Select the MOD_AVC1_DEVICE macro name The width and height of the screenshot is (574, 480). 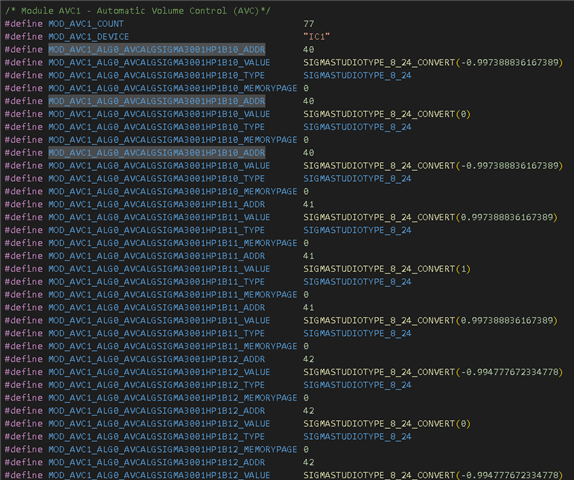coord(89,37)
